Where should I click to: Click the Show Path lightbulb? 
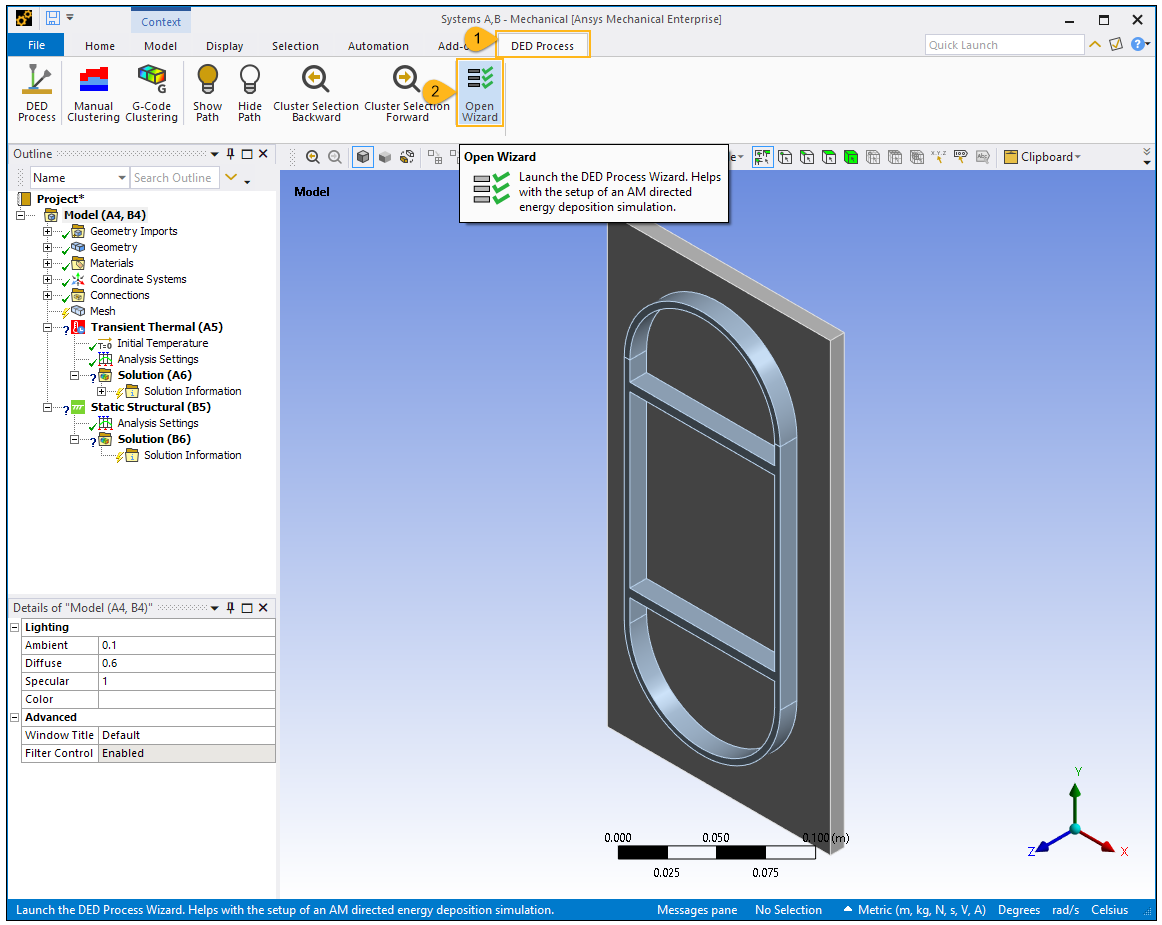[x=207, y=92]
